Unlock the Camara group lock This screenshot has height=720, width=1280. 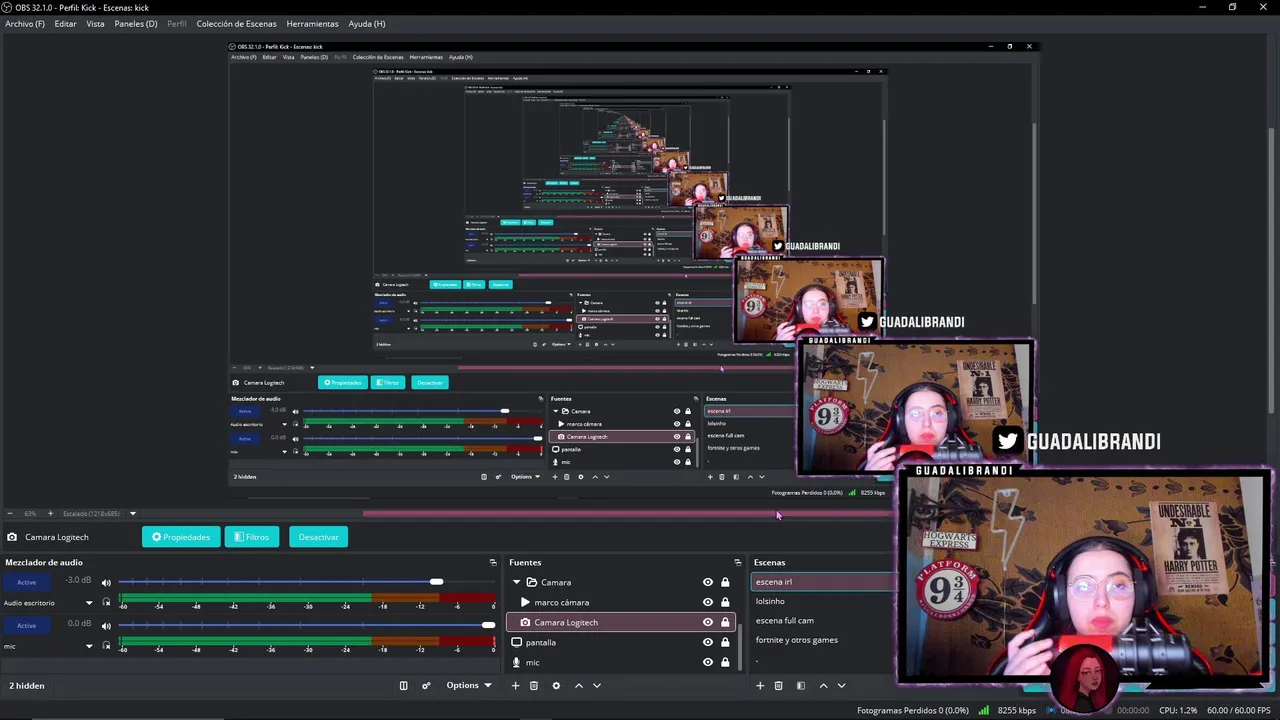(725, 582)
